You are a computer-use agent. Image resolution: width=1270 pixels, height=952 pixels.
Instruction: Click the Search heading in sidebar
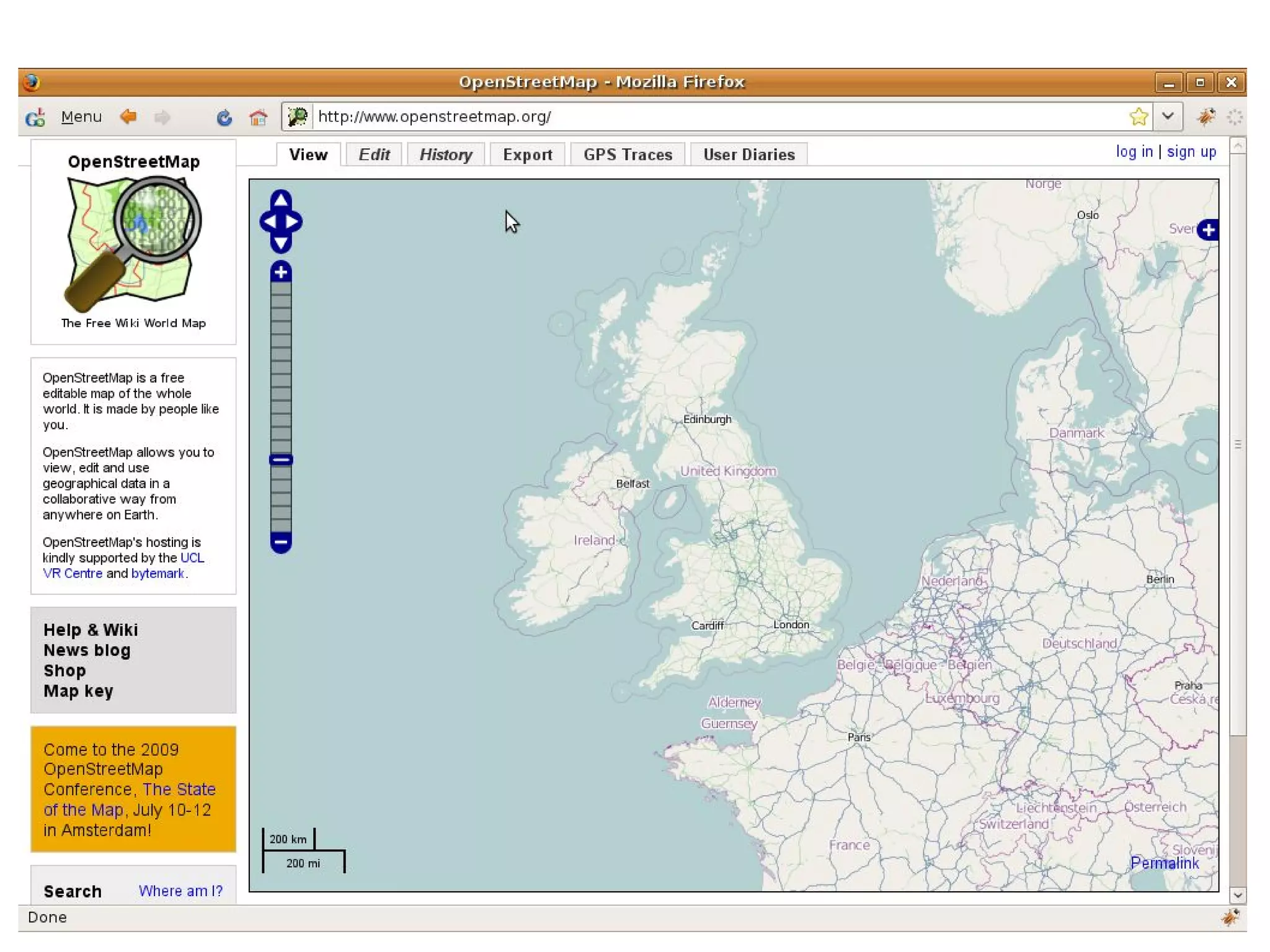pyautogui.click(x=73, y=891)
